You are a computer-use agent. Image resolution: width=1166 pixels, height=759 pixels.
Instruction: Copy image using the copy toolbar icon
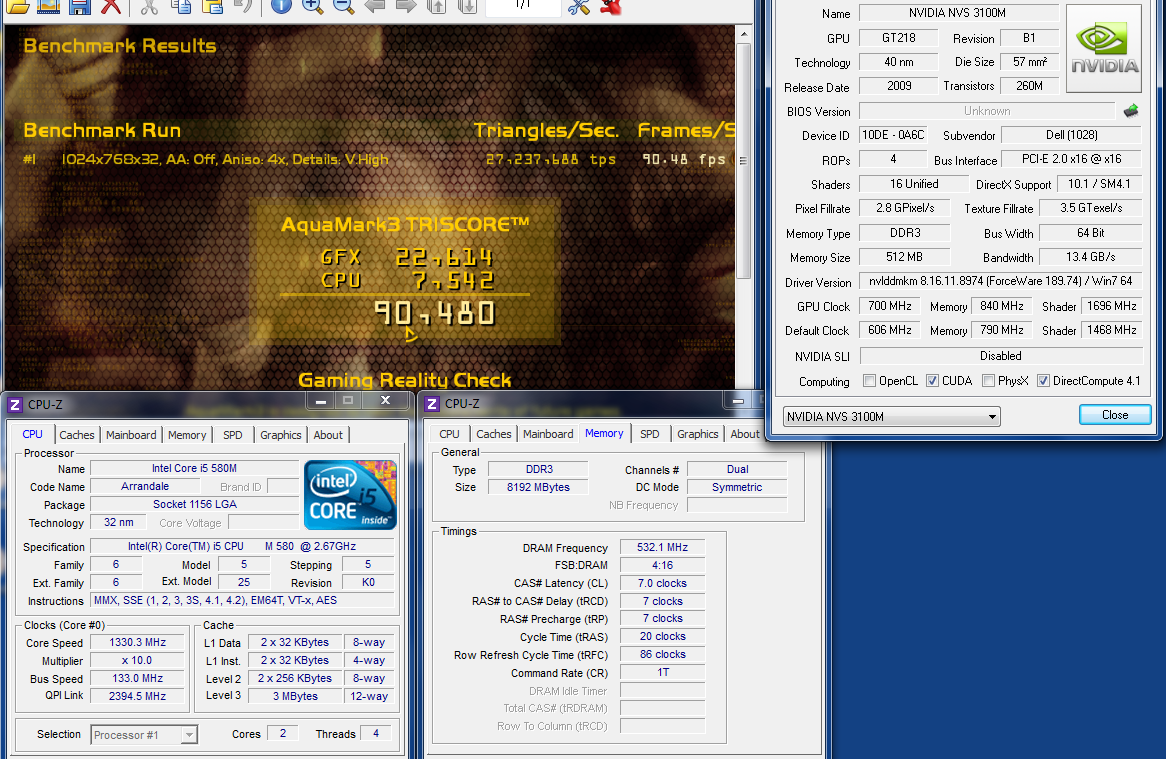(180, 7)
